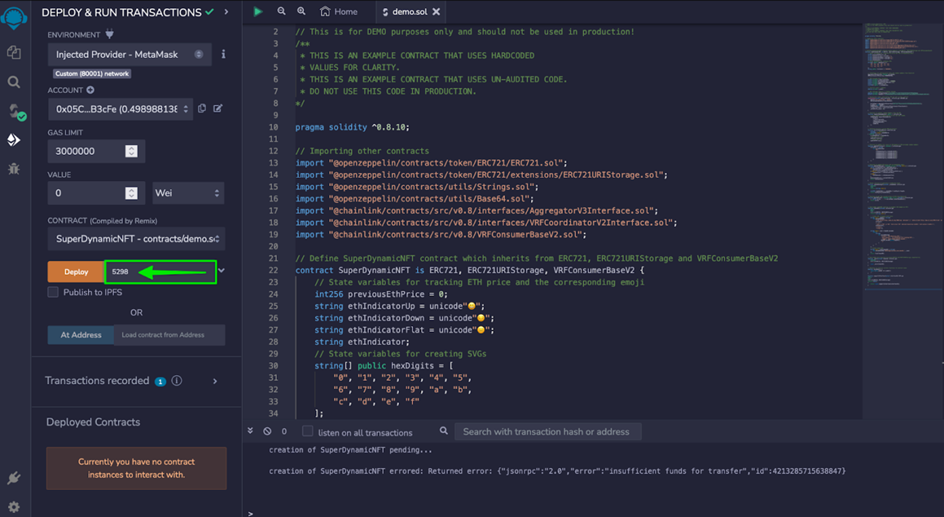Image resolution: width=944 pixels, height=517 pixels.
Task: Click the string[] public hexDigits line
Action: point(384,365)
